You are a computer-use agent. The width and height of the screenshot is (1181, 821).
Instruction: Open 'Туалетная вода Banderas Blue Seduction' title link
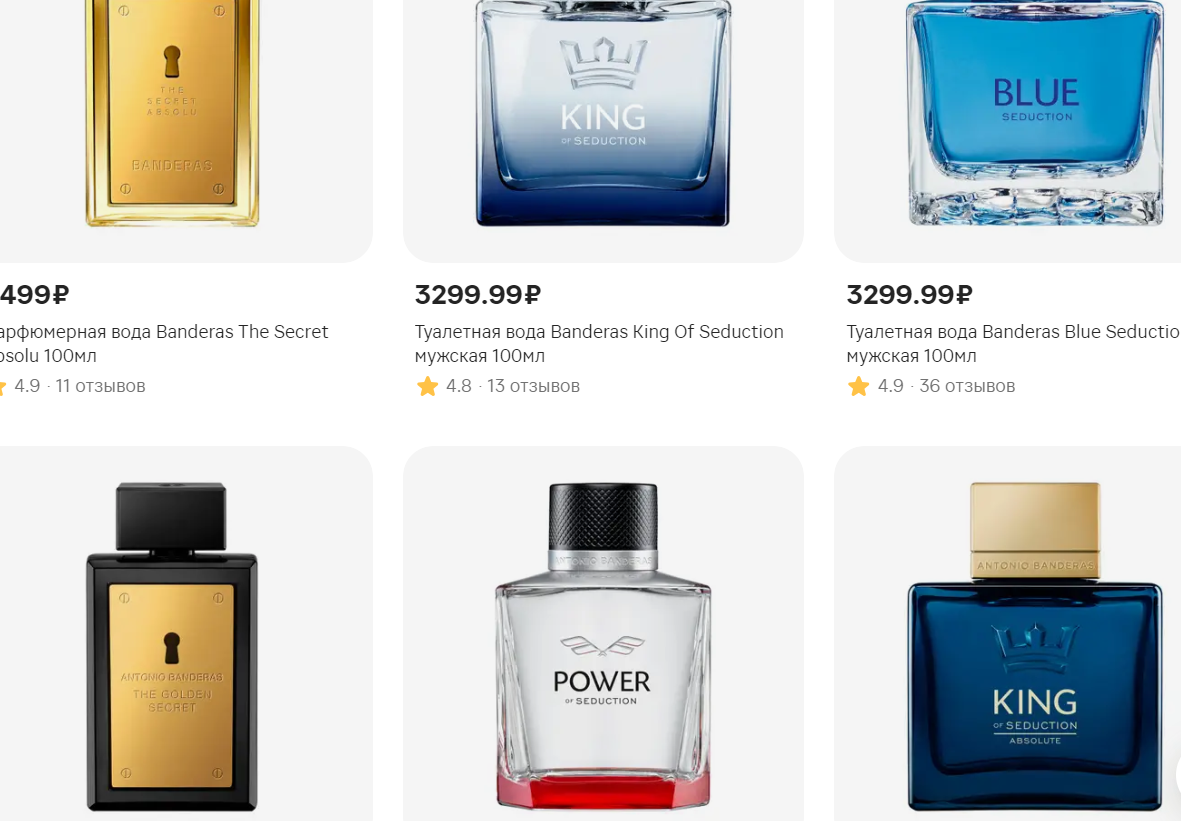(x=1013, y=343)
